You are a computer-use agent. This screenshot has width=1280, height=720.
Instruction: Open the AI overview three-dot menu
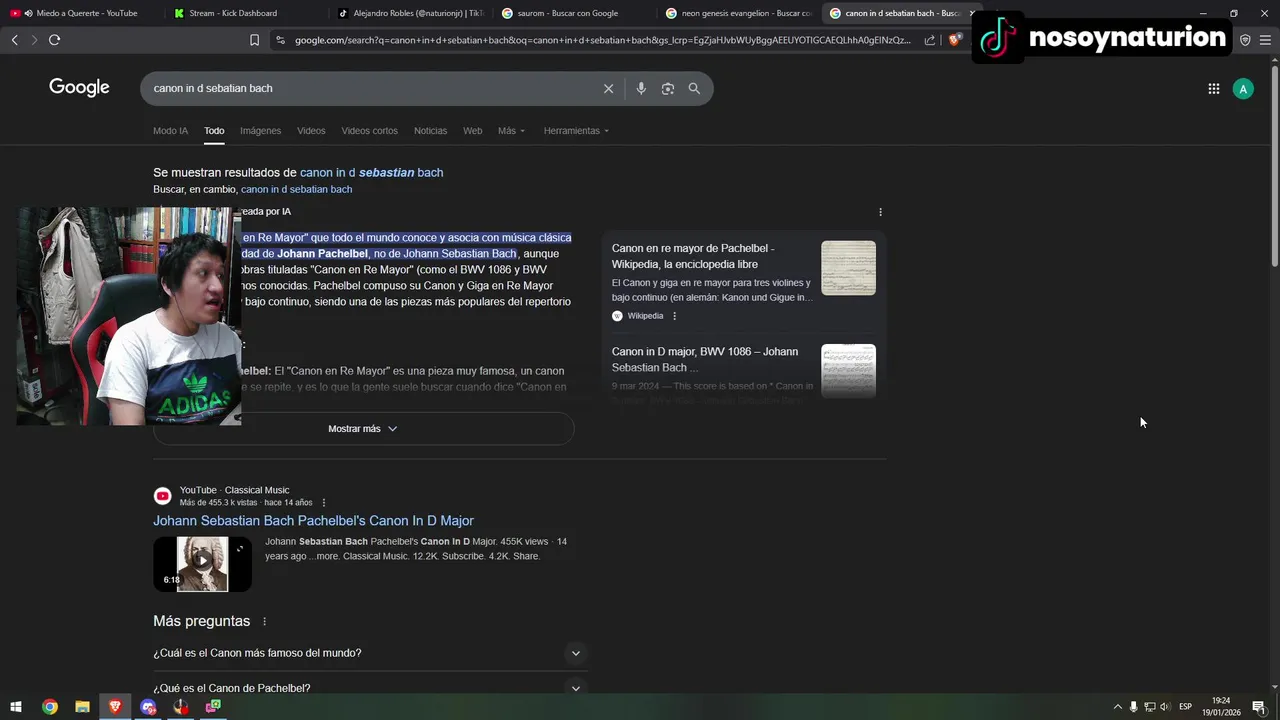(x=880, y=212)
